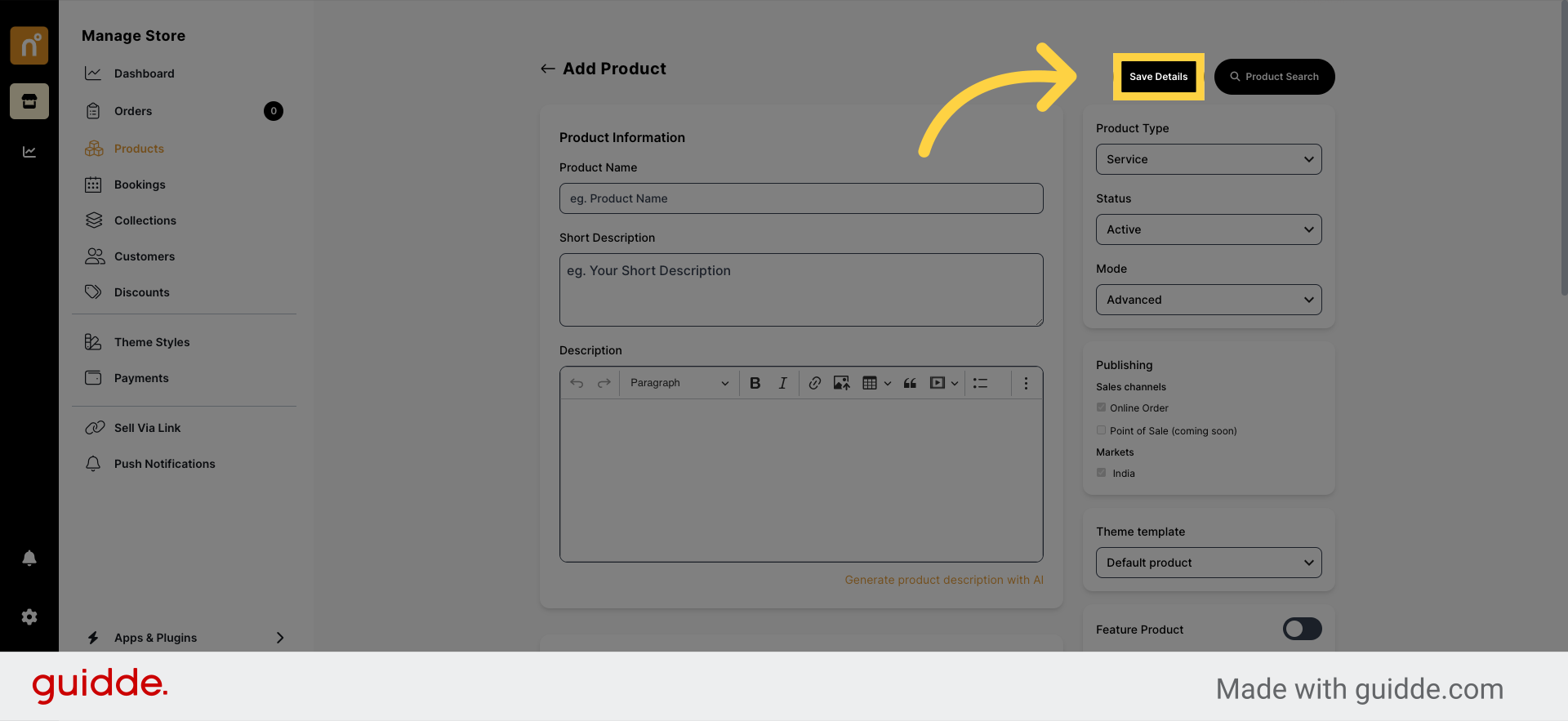
Task: Click Product Search button
Action: click(1274, 77)
